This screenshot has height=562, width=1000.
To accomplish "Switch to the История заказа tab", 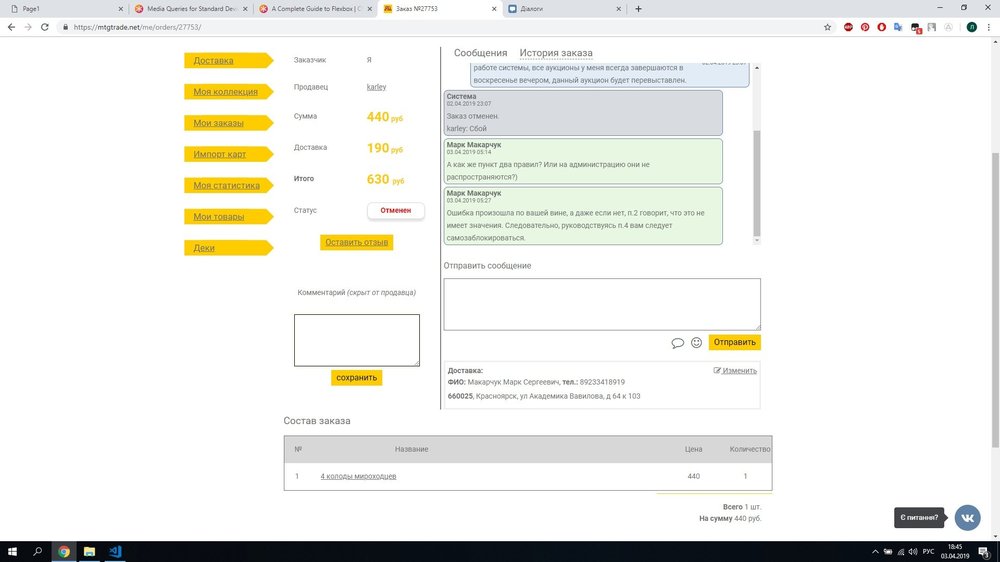I will point(556,53).
